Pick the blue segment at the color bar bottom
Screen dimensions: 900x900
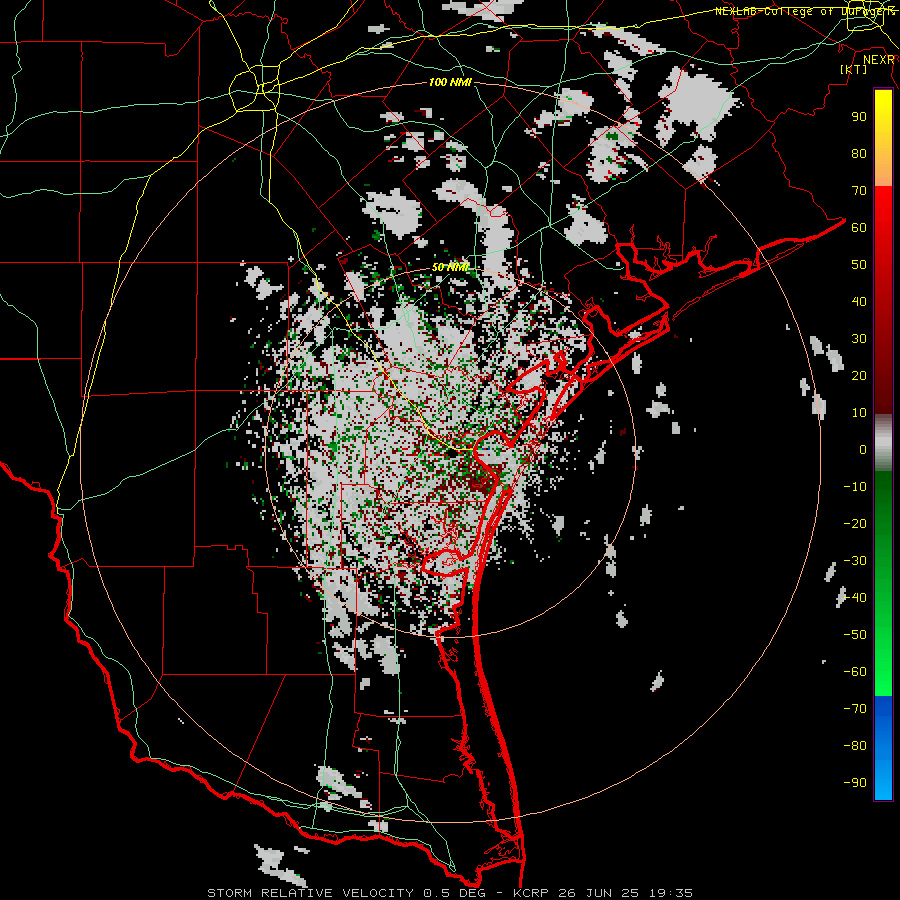[x=883, y=748]
